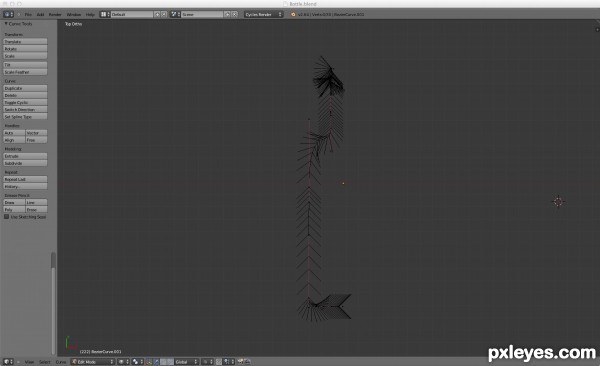Open the proportional editing dropdown

tap(207, 362)
